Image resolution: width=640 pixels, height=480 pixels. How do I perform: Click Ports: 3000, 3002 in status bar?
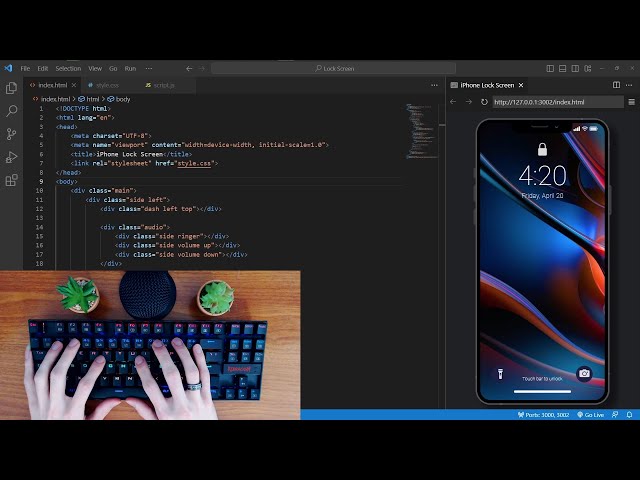543,415
